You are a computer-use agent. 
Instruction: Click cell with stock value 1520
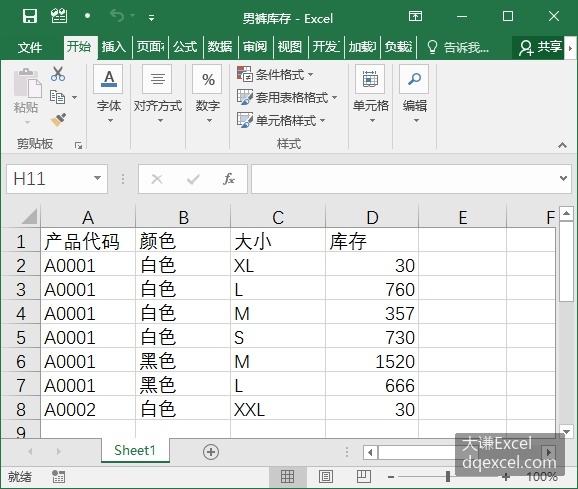372,361
